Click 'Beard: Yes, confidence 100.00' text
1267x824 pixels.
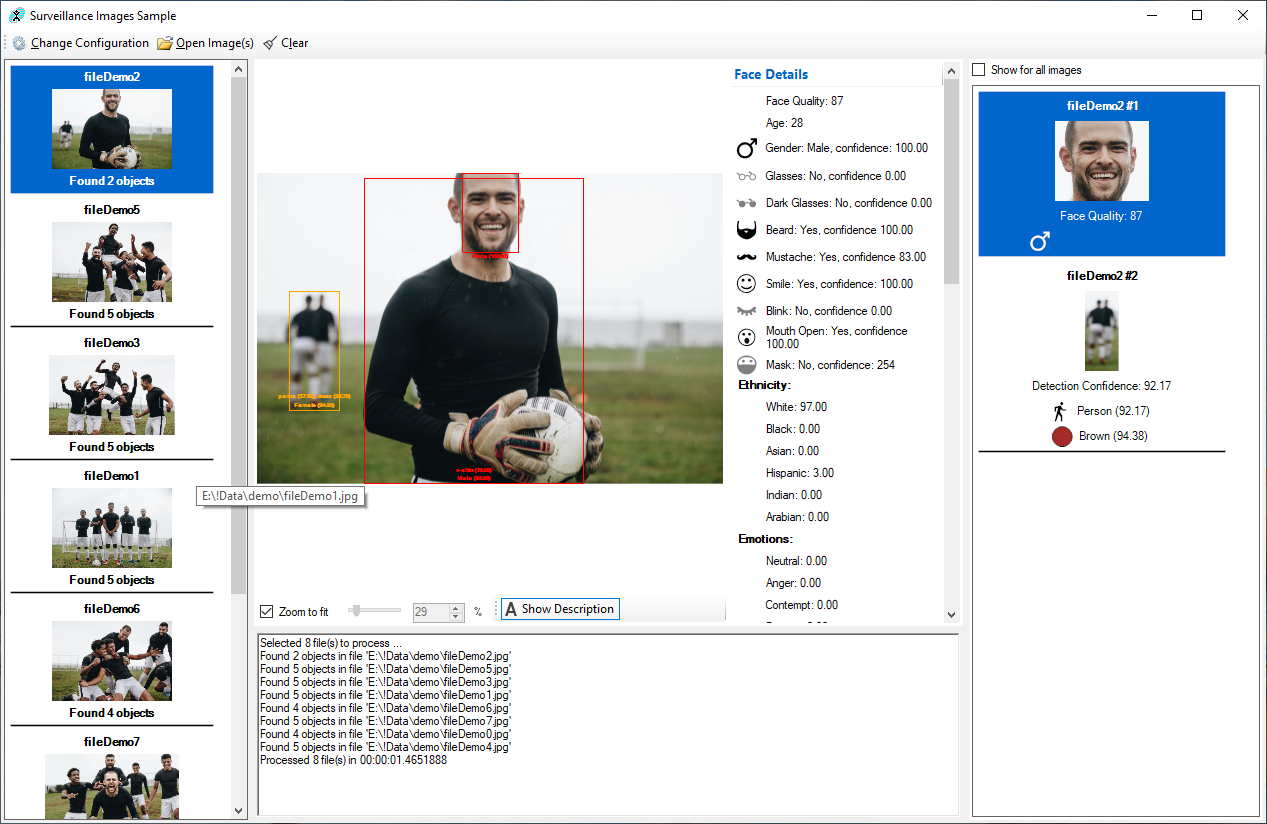(x=840, y=230)
